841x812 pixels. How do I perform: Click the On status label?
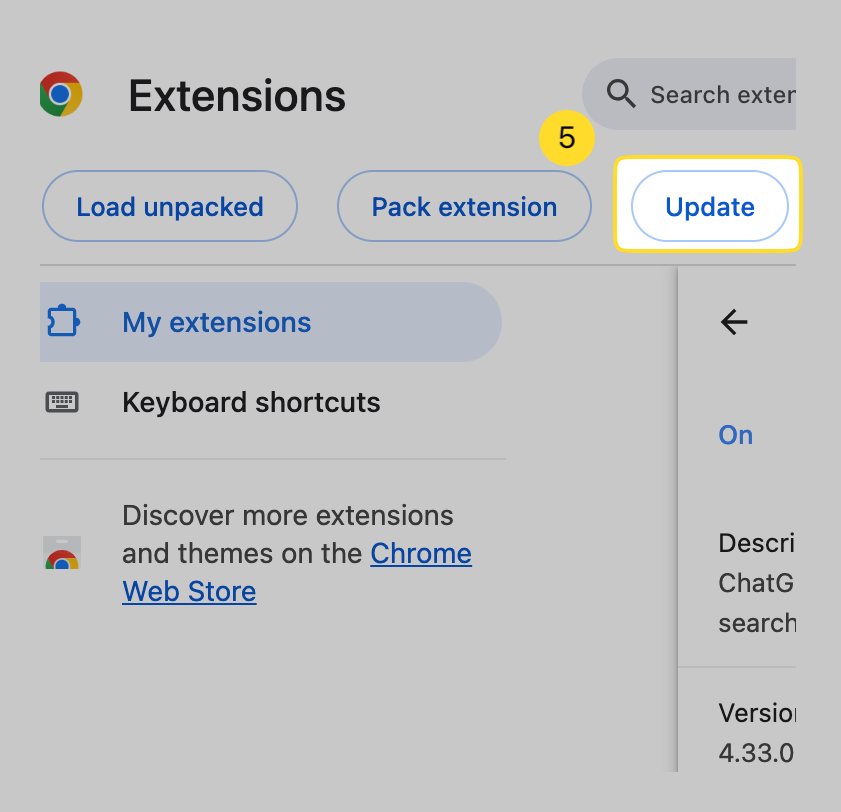coord(736,435)
